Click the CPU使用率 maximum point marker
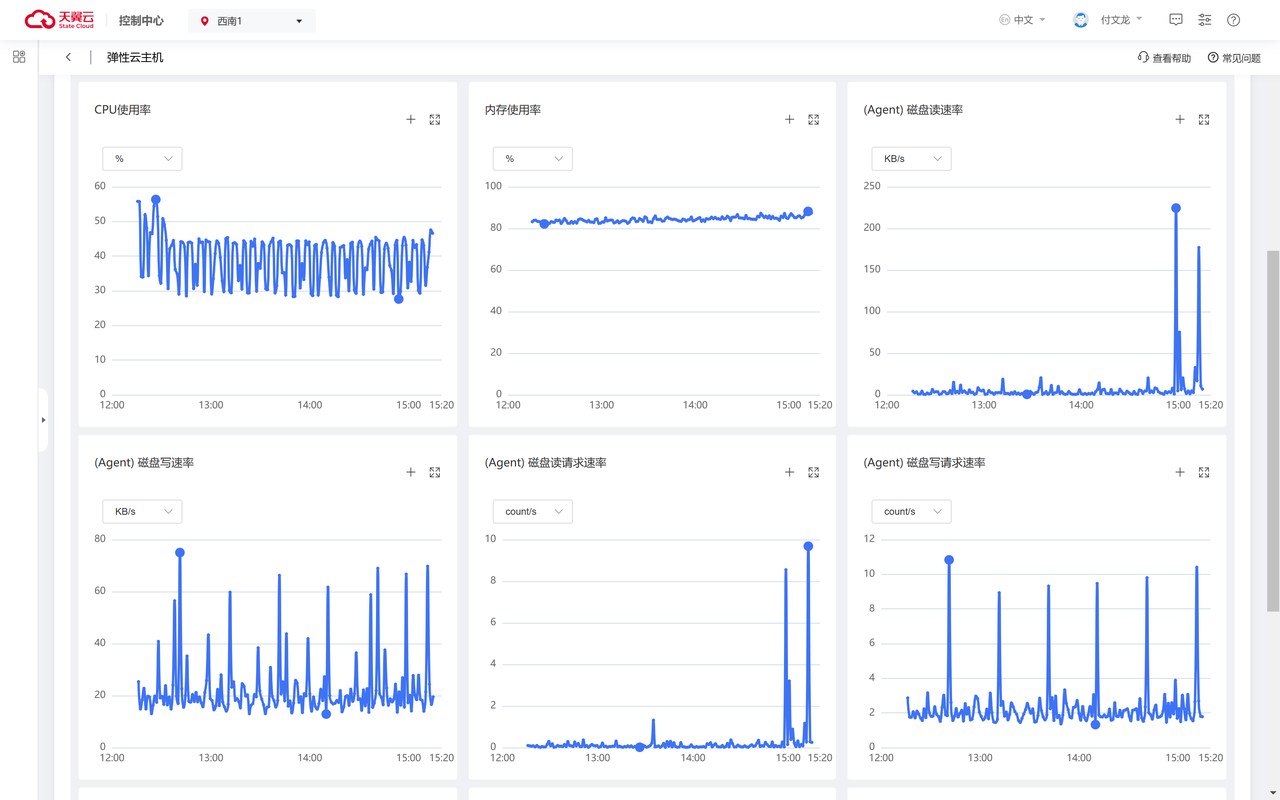This screenshot has height=800, width=1280. coord(156,200)
